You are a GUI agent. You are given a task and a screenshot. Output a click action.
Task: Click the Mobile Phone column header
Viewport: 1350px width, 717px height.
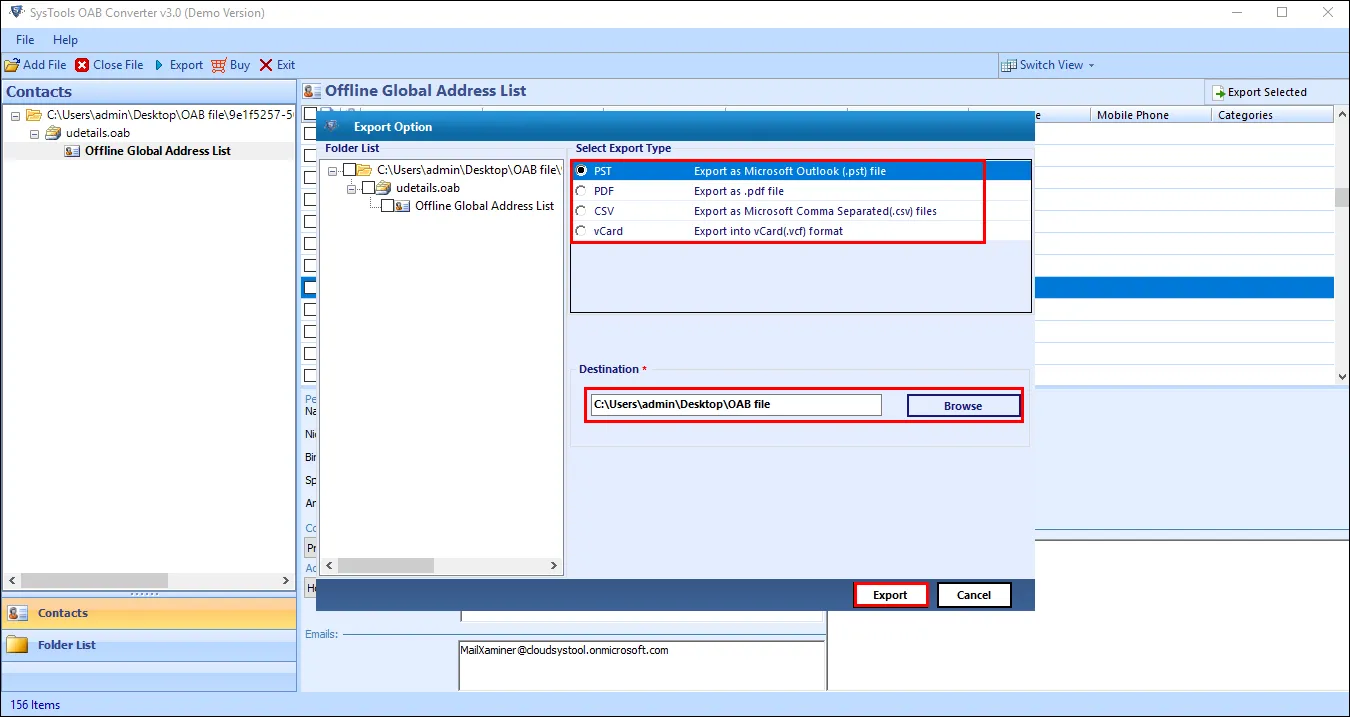[x=1150, y=115]
